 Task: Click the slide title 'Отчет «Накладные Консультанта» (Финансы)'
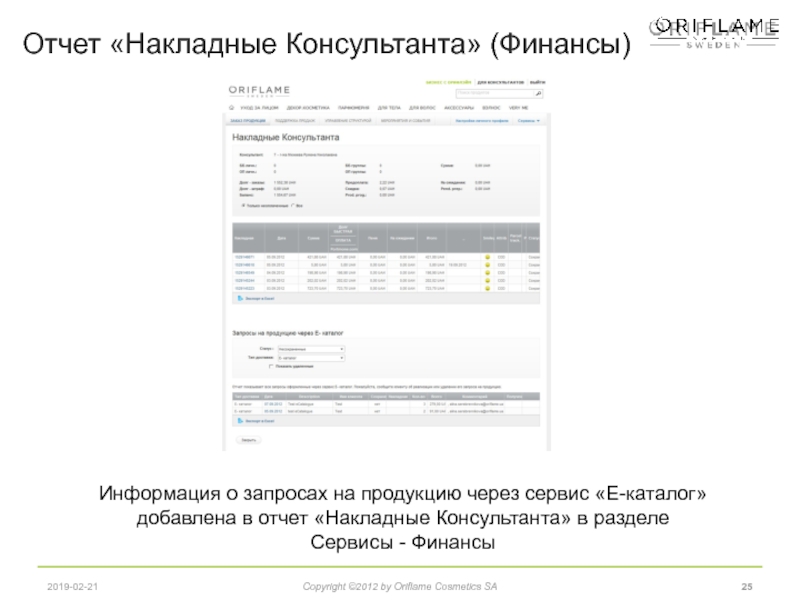coord(327,43)
